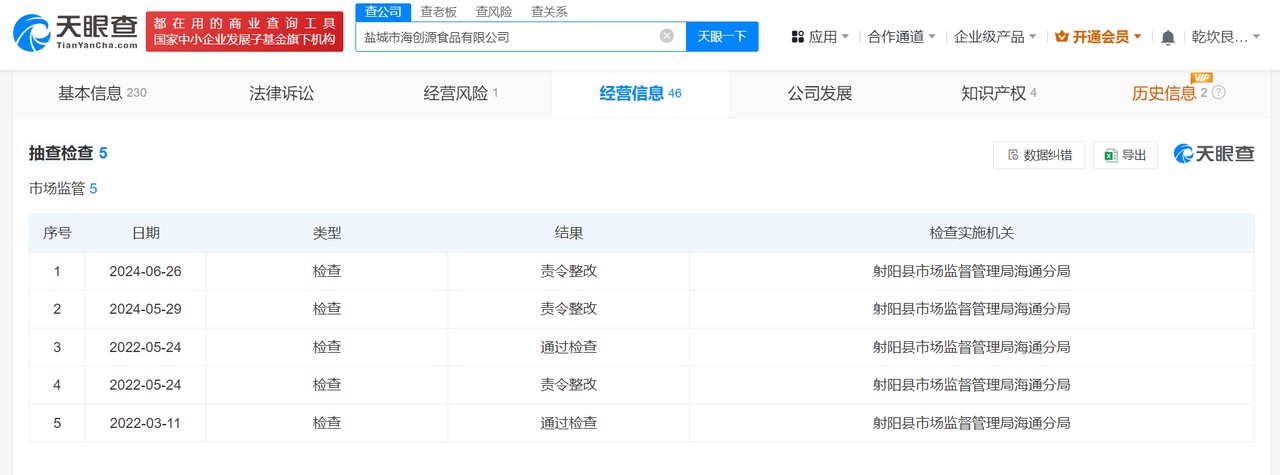
Task: Click 通过检查 result in row 3
Action: [569, 347]
